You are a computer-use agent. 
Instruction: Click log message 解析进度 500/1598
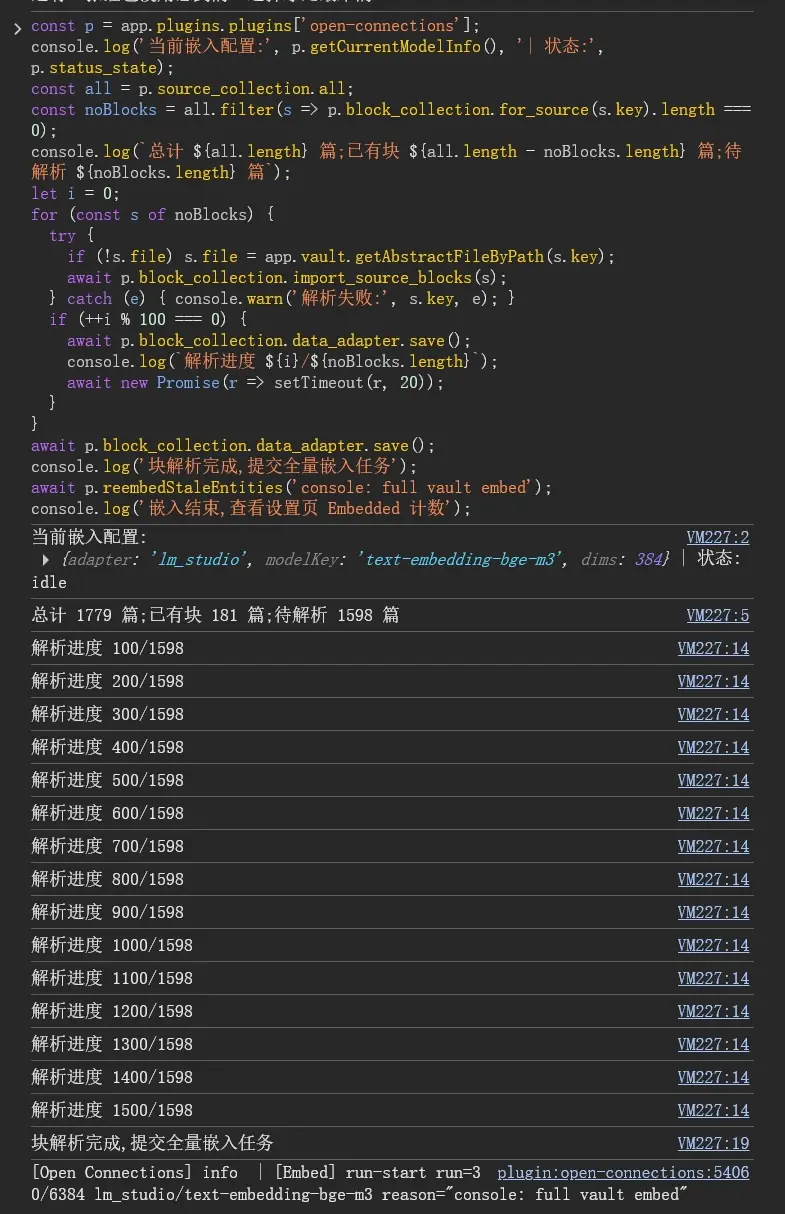(x=107, y=780)
